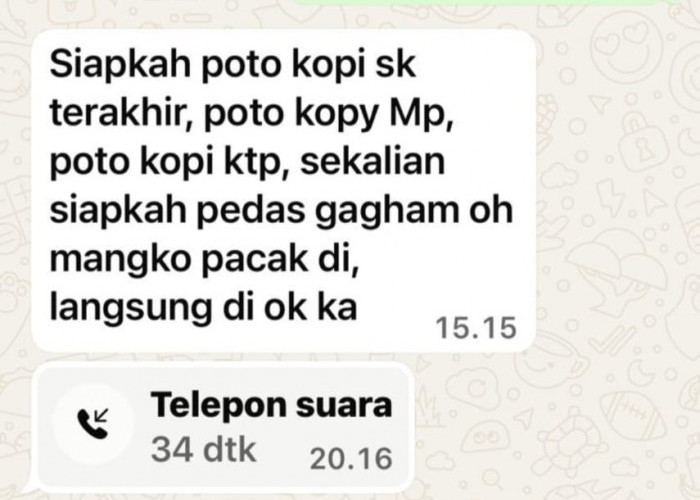The width and height of the screenshot is (700, 500).
Task: Tap the line 'terakhir, poto kopy Mp,'
Action: pos(251,112)
